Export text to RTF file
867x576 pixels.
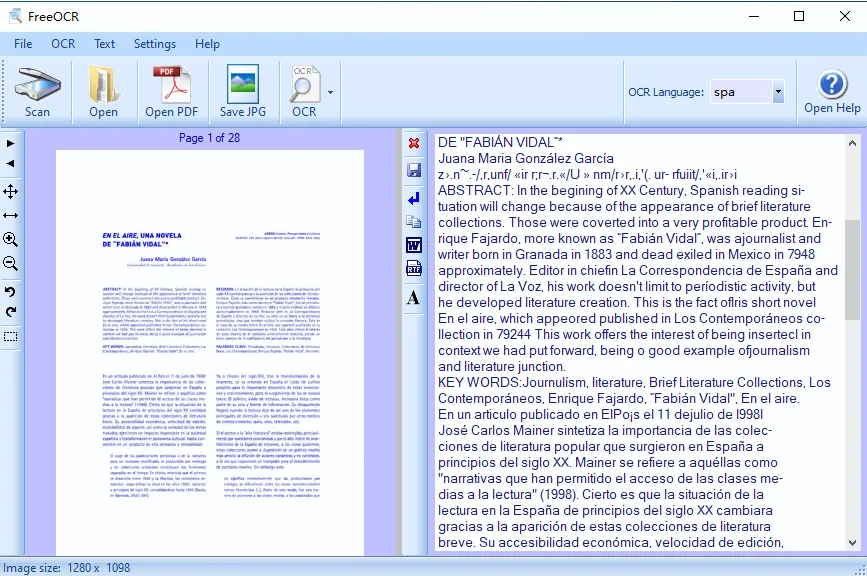pos(414,269)
